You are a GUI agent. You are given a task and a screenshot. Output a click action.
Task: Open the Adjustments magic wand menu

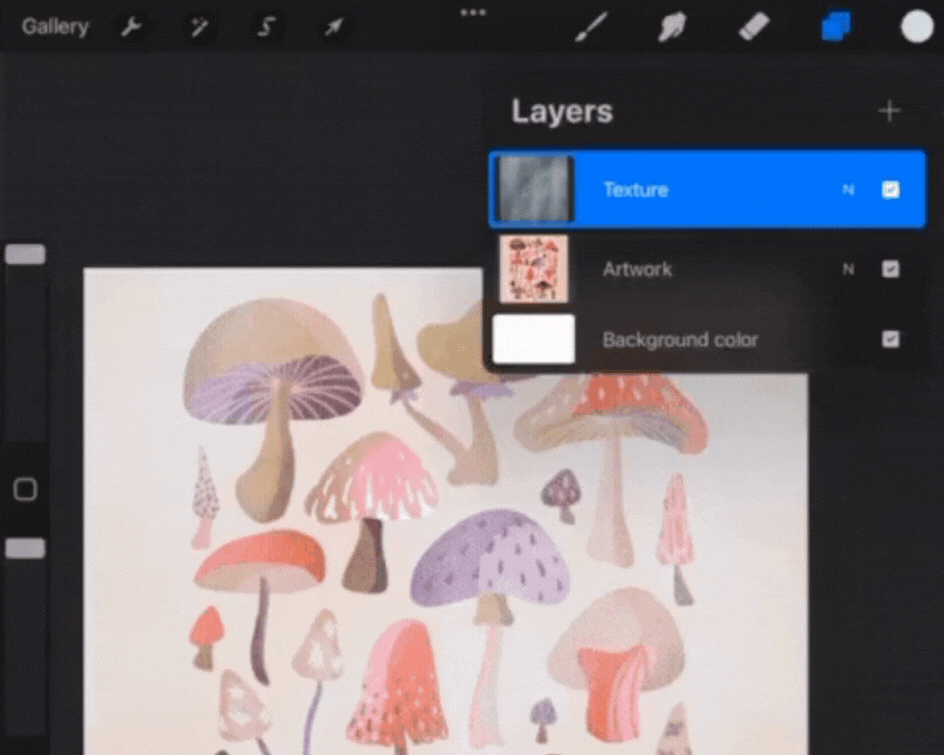click(x=198, y=26)
